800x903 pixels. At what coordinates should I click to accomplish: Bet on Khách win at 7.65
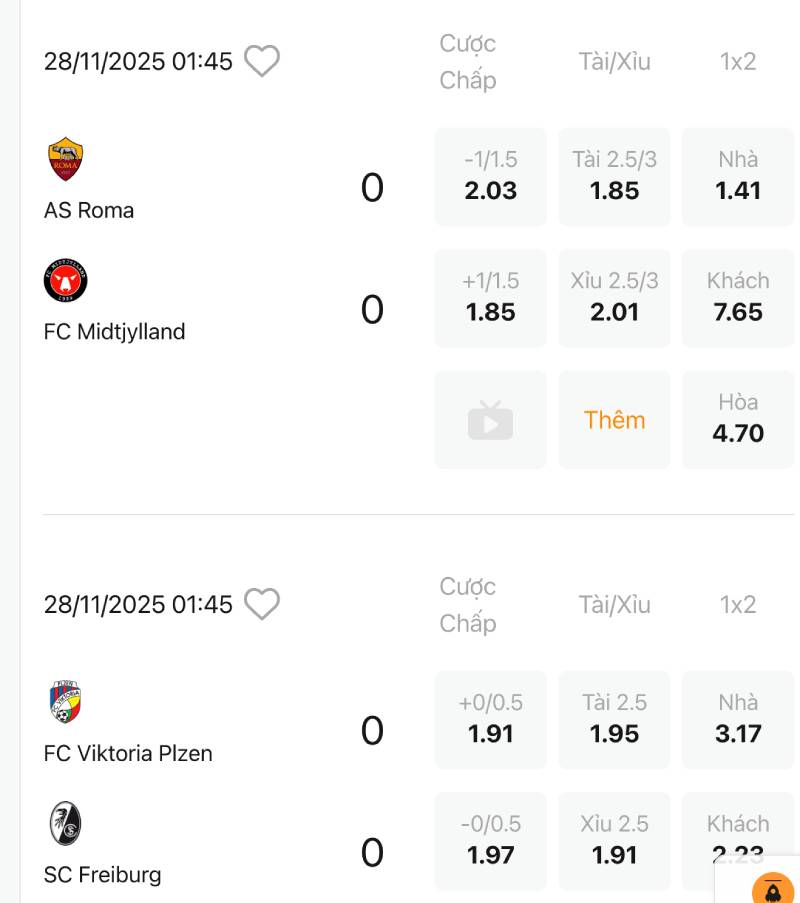pos(738,298)
